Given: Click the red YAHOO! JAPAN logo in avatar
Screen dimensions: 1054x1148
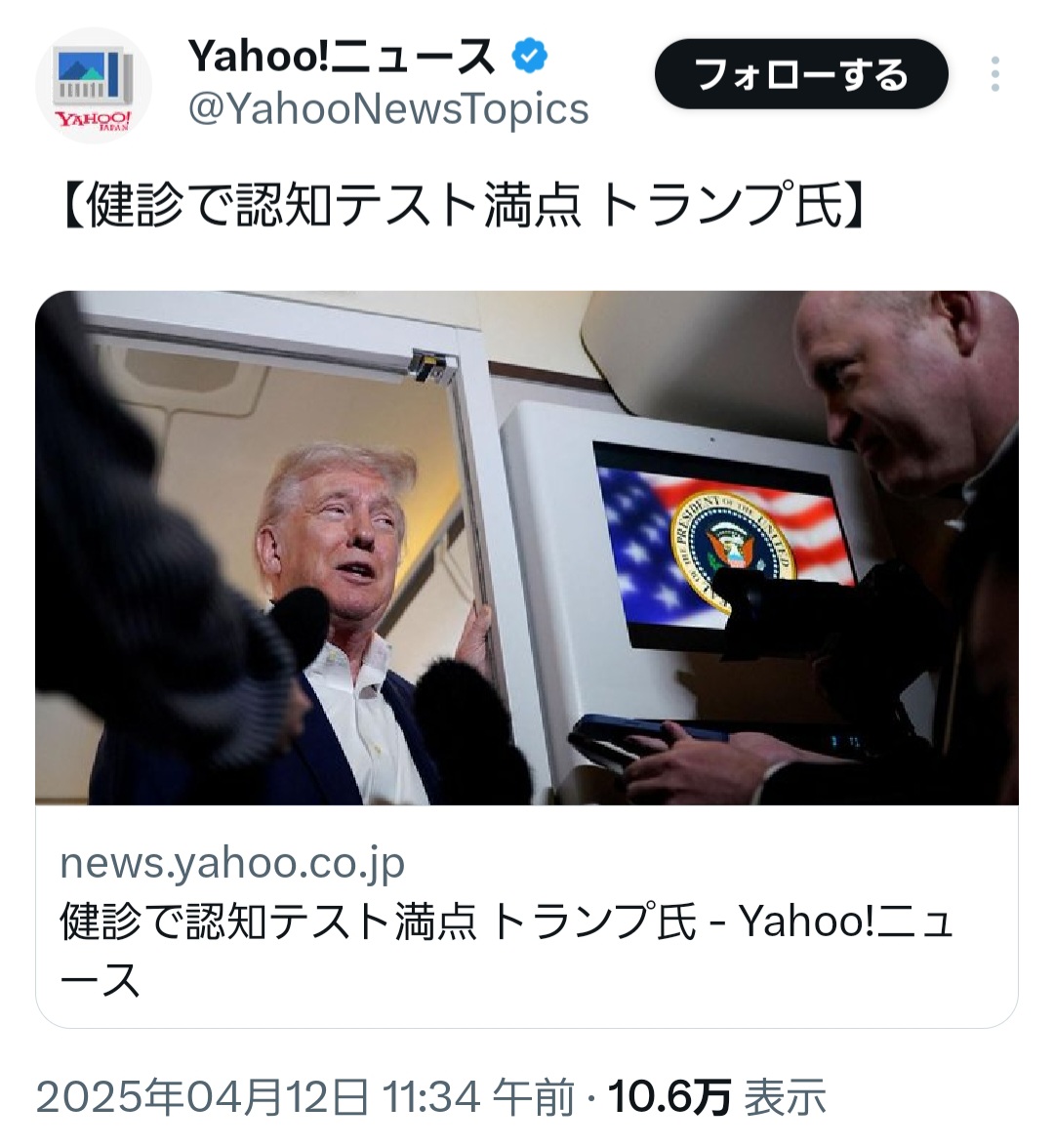Looking at the screenshot, I should (94, 120).
